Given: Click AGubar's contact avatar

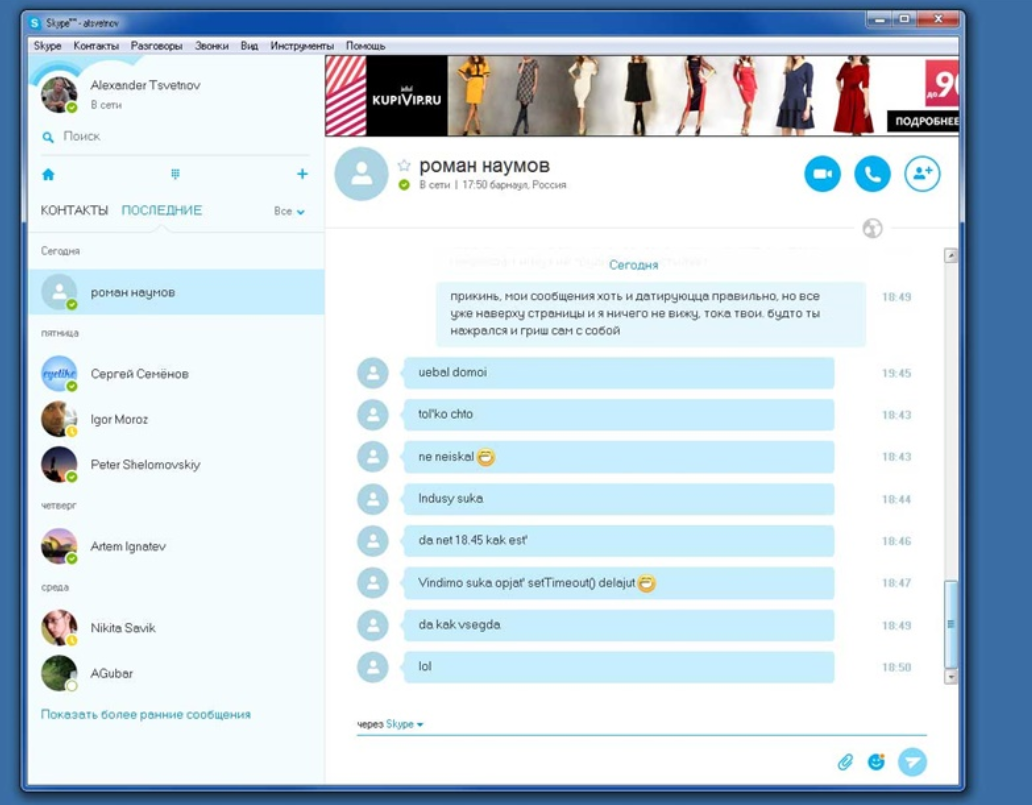Looking at the screenshot, I should point(59,673).
